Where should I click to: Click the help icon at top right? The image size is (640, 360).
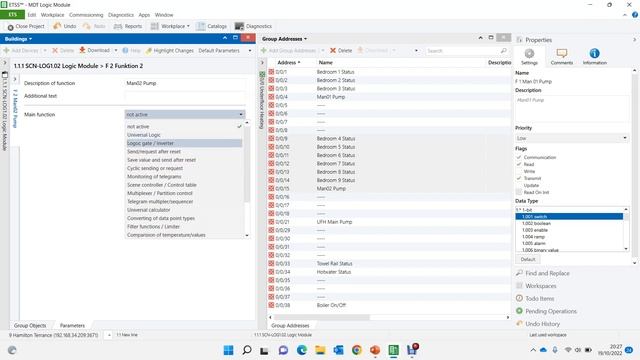click(635, 15)
